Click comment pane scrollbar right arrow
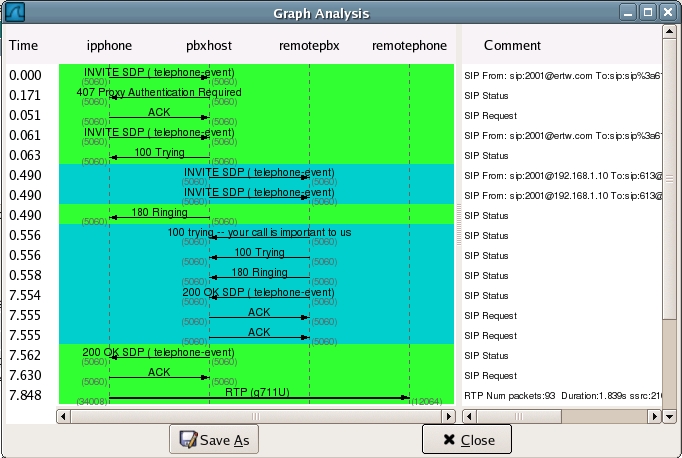This screenshot has height=458, width=682. [x=654, y=415]
